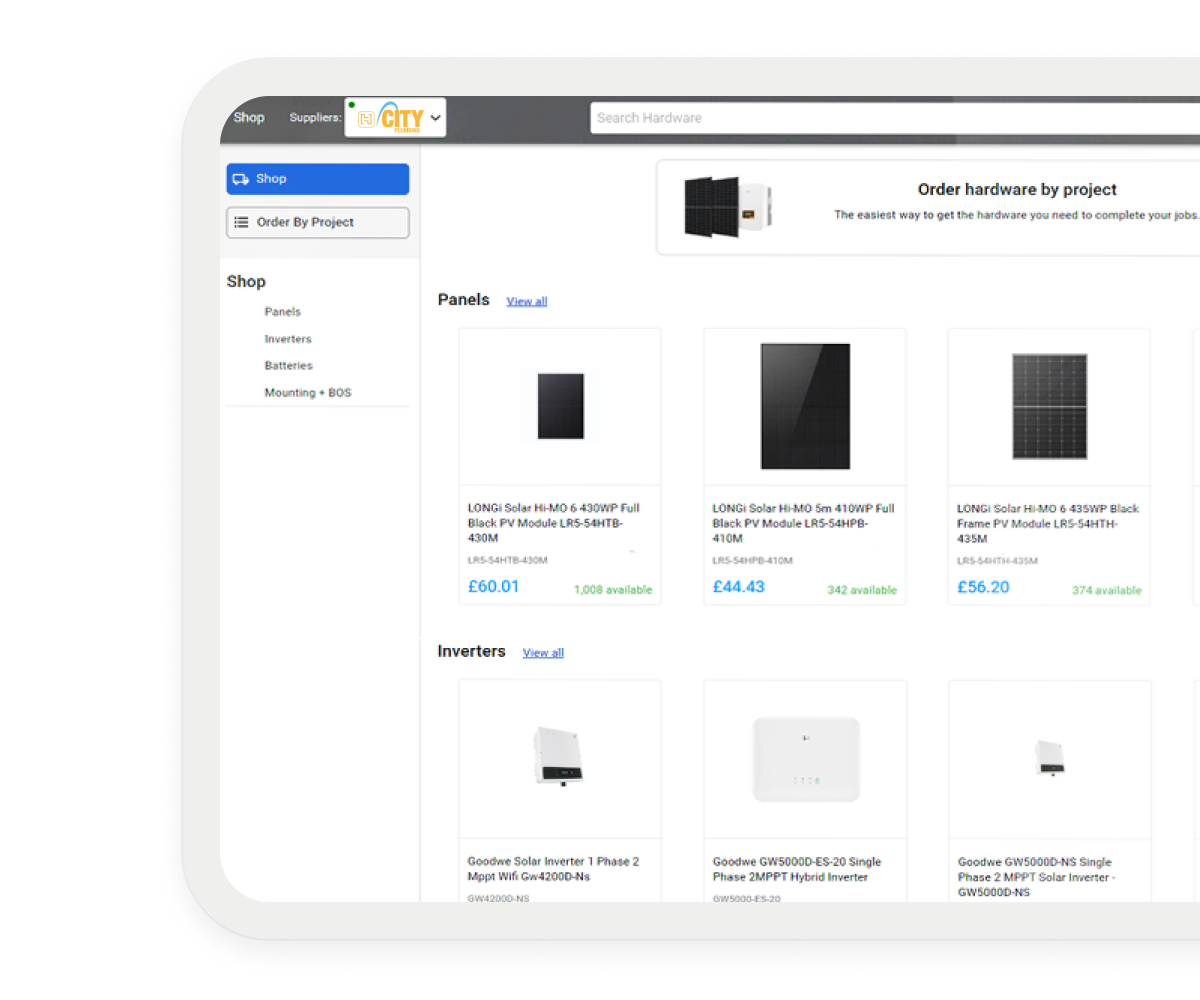Screen dimensions: 1200x1000
Task: Open Goodwe GW5000D-NS inverter image
Action: [1050, 758]
